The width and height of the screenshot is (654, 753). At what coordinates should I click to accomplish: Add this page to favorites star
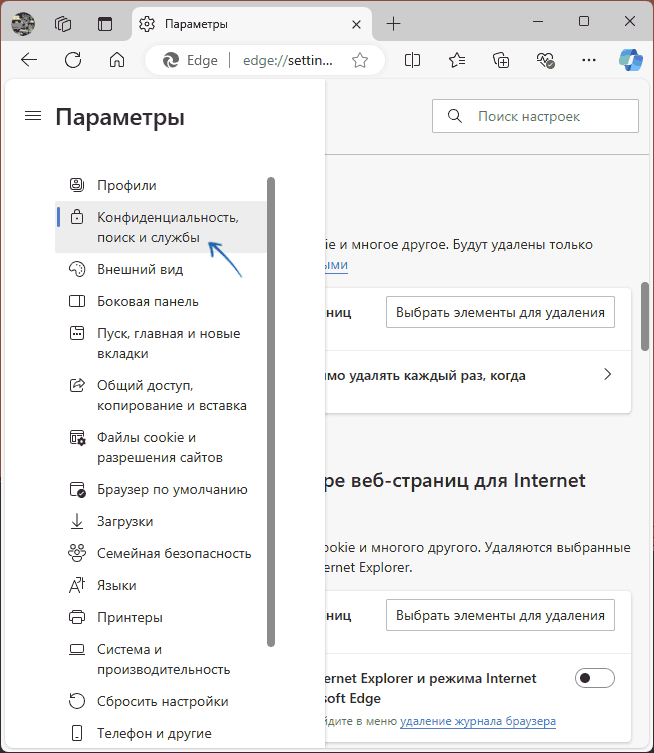360,61
